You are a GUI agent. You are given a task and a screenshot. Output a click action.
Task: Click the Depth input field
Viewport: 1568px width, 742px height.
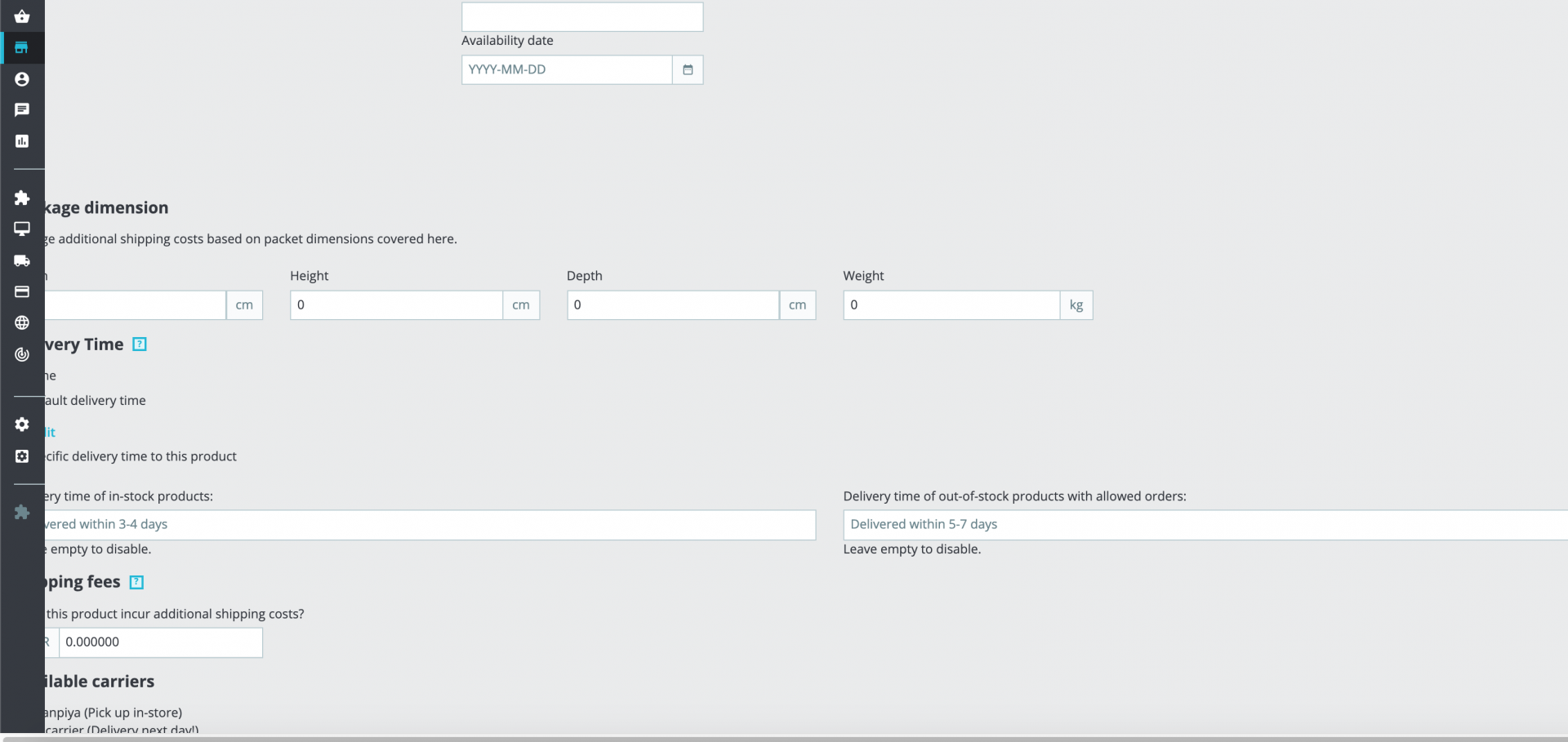(x=673, y=305)
